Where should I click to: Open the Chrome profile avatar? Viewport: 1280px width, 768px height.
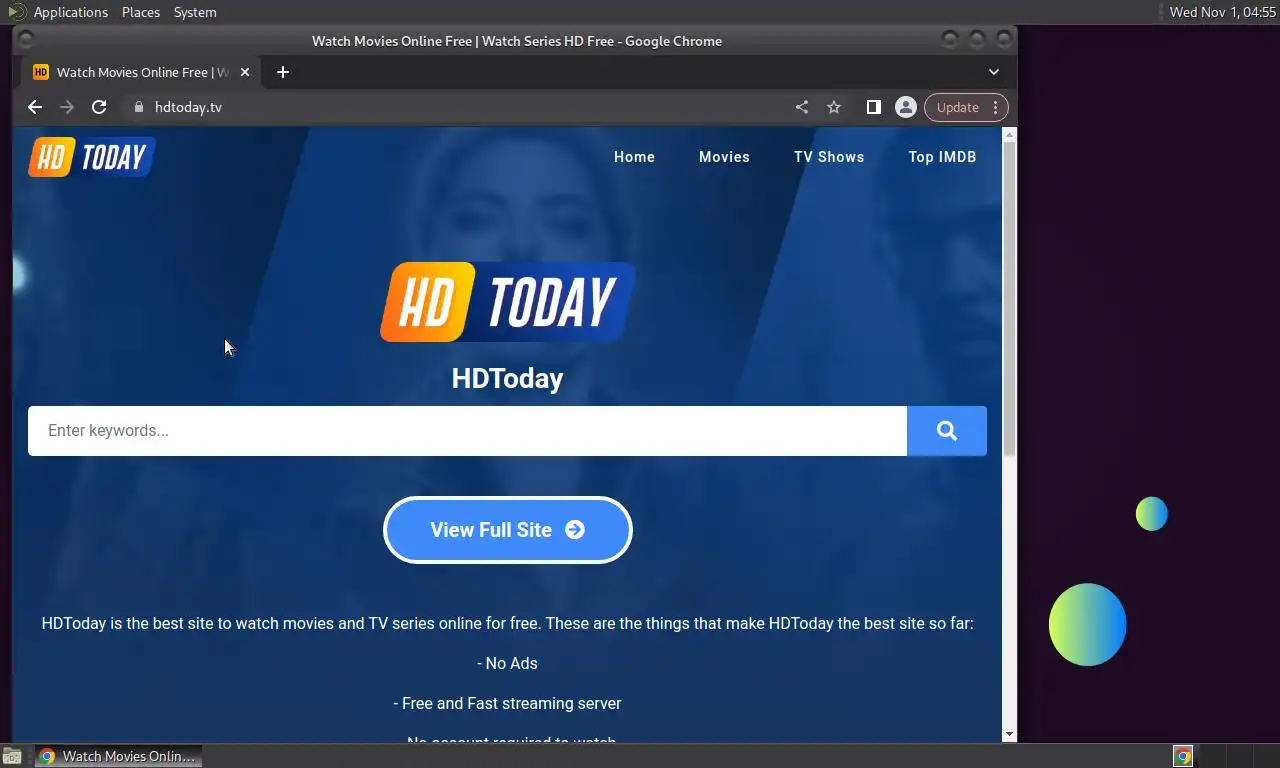click(906, 107)
